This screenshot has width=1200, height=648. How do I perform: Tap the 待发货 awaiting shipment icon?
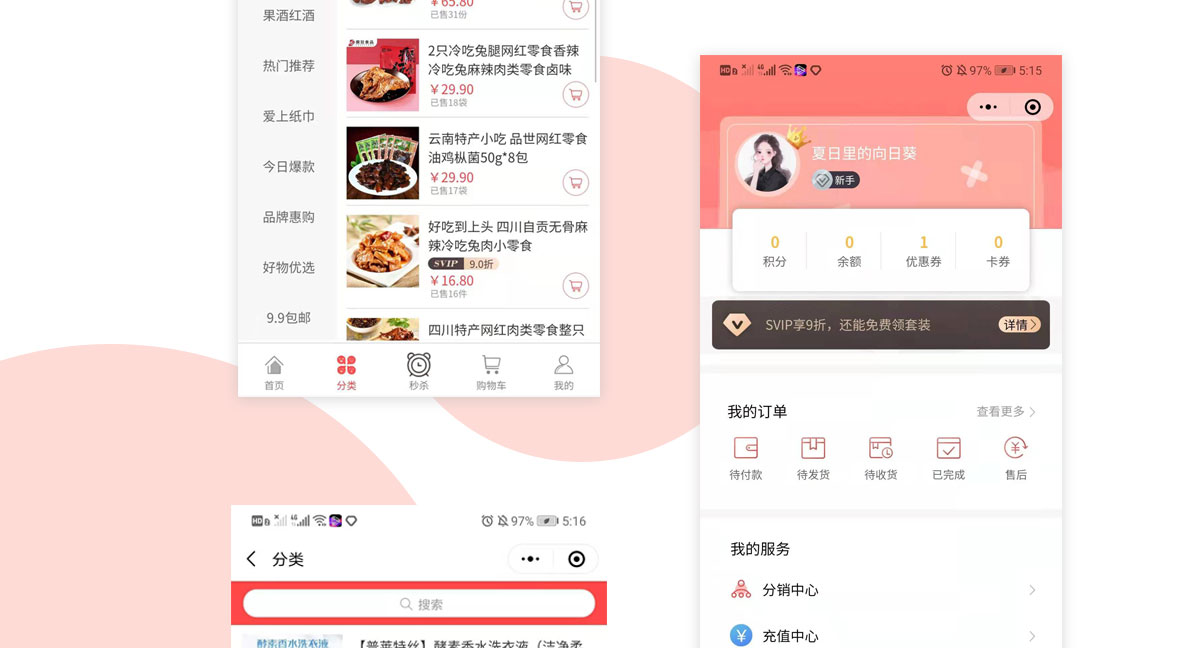813,448
